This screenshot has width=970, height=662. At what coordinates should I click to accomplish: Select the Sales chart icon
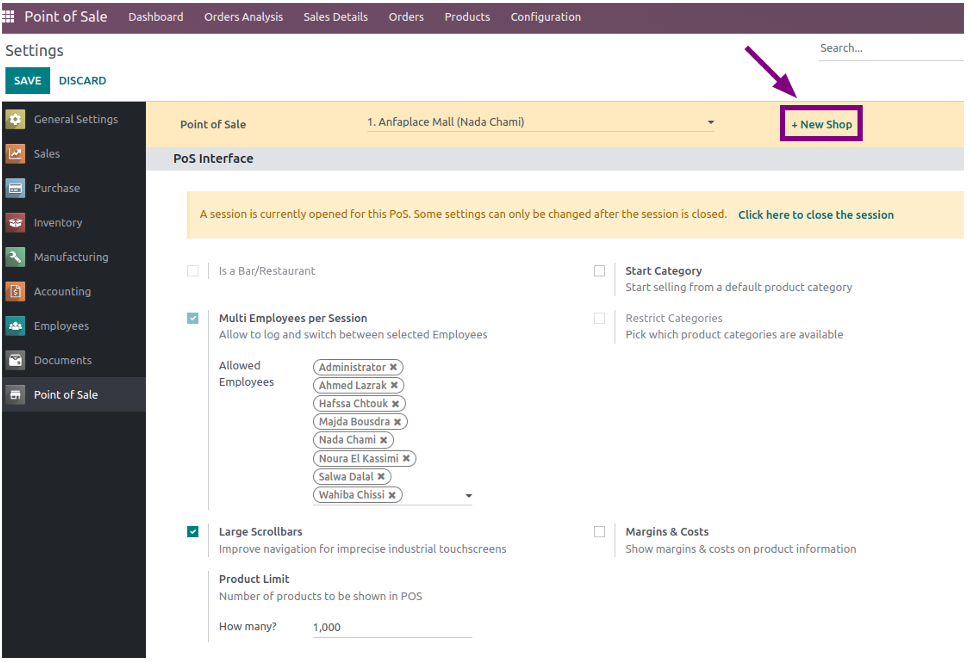pyautogui.click(x=15, y=153)
